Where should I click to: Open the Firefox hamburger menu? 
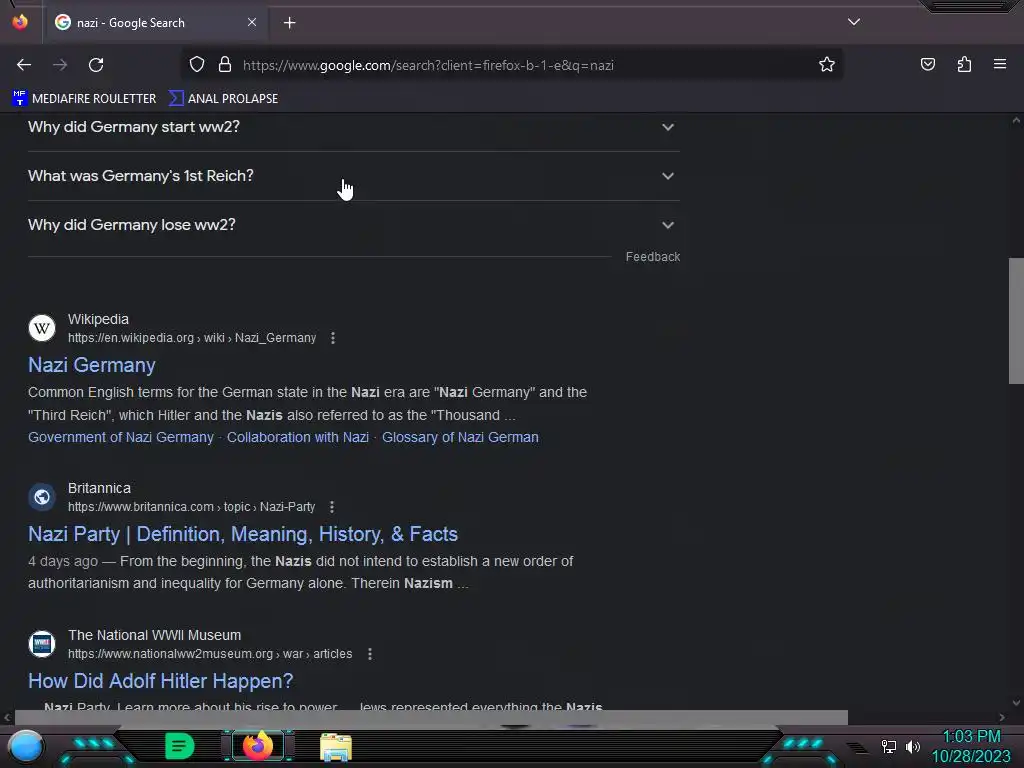[1000, 64]
